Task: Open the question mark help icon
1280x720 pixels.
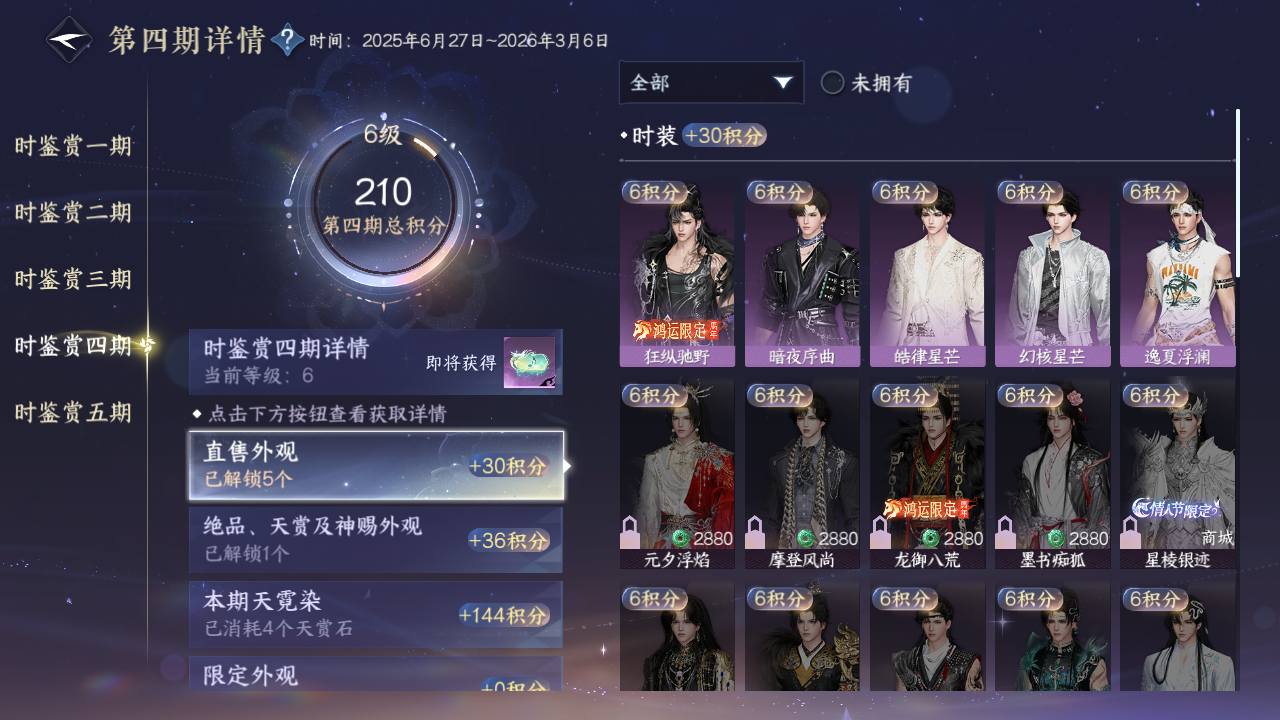Action: pyautogui.click(x=287, y=40)
